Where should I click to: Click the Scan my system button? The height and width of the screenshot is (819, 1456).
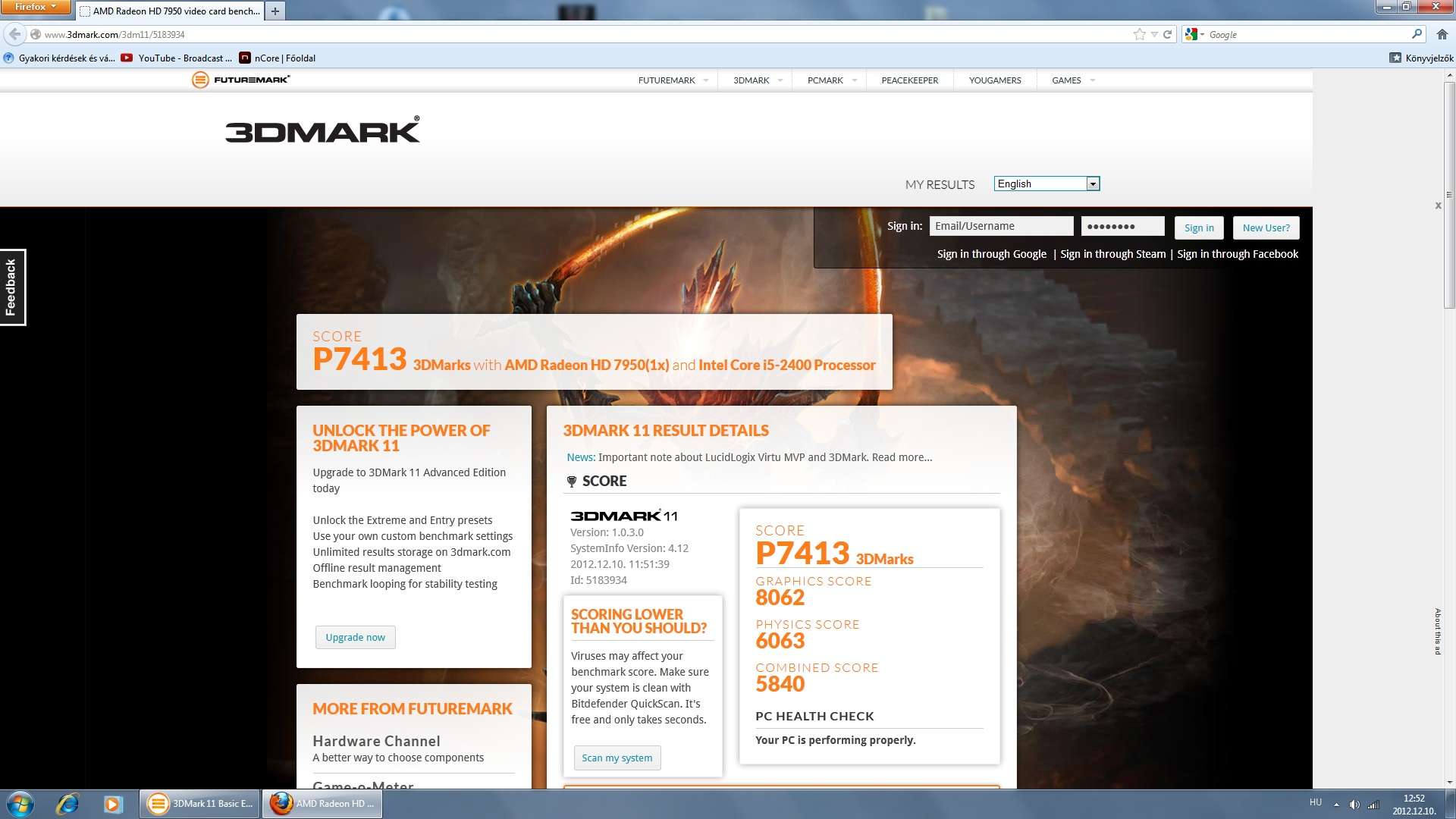pos(617,758)
